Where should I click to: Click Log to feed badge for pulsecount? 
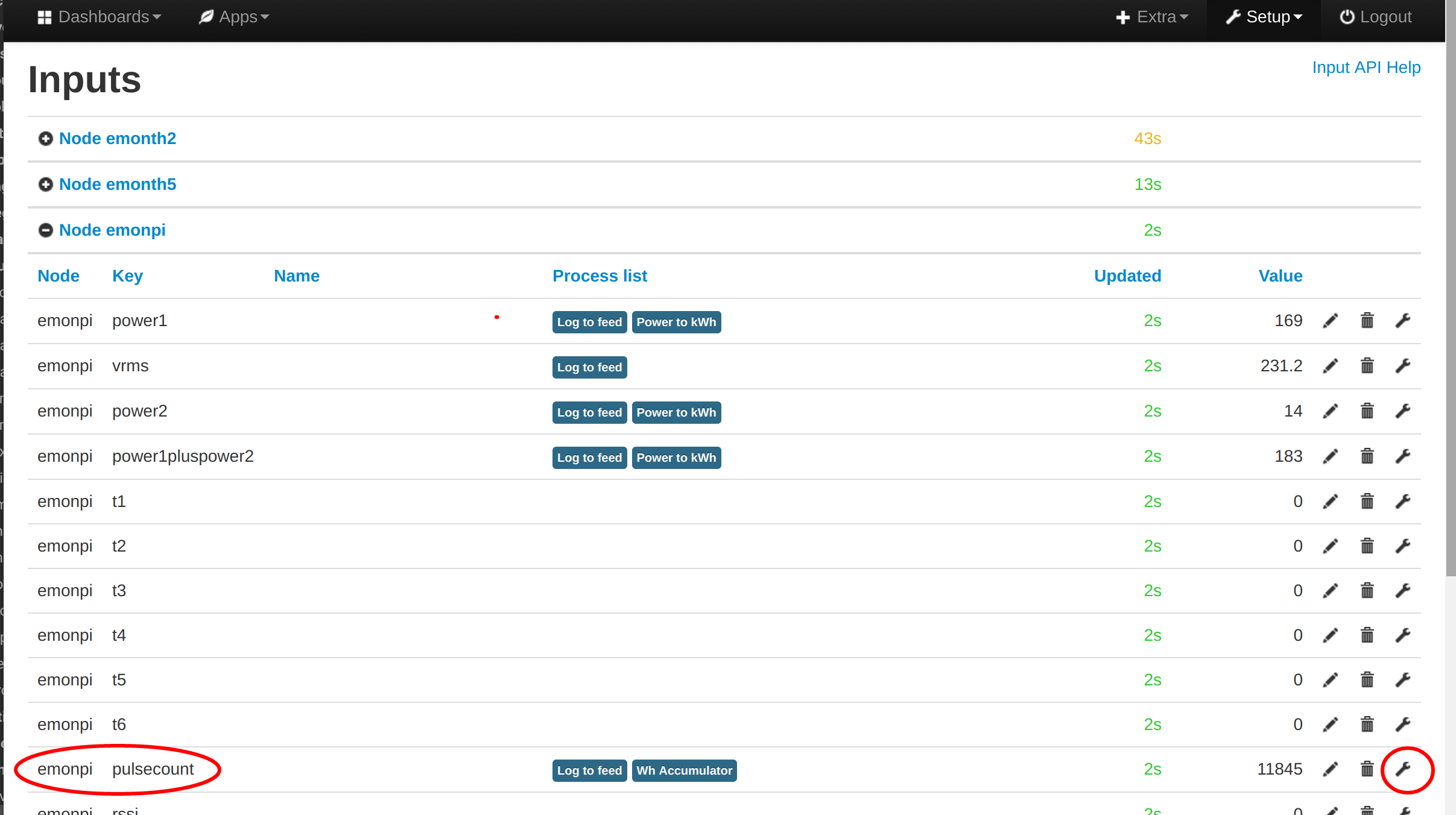pos(589,770)
